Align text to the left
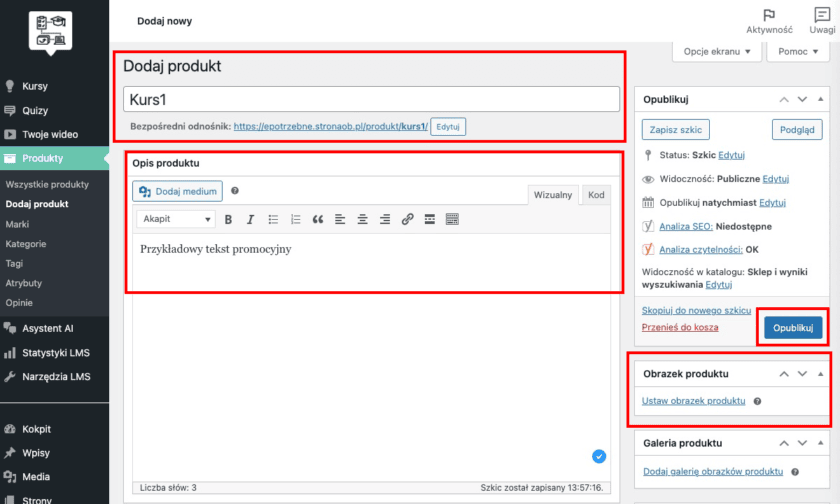840x504 pixels. click(340, 219)
